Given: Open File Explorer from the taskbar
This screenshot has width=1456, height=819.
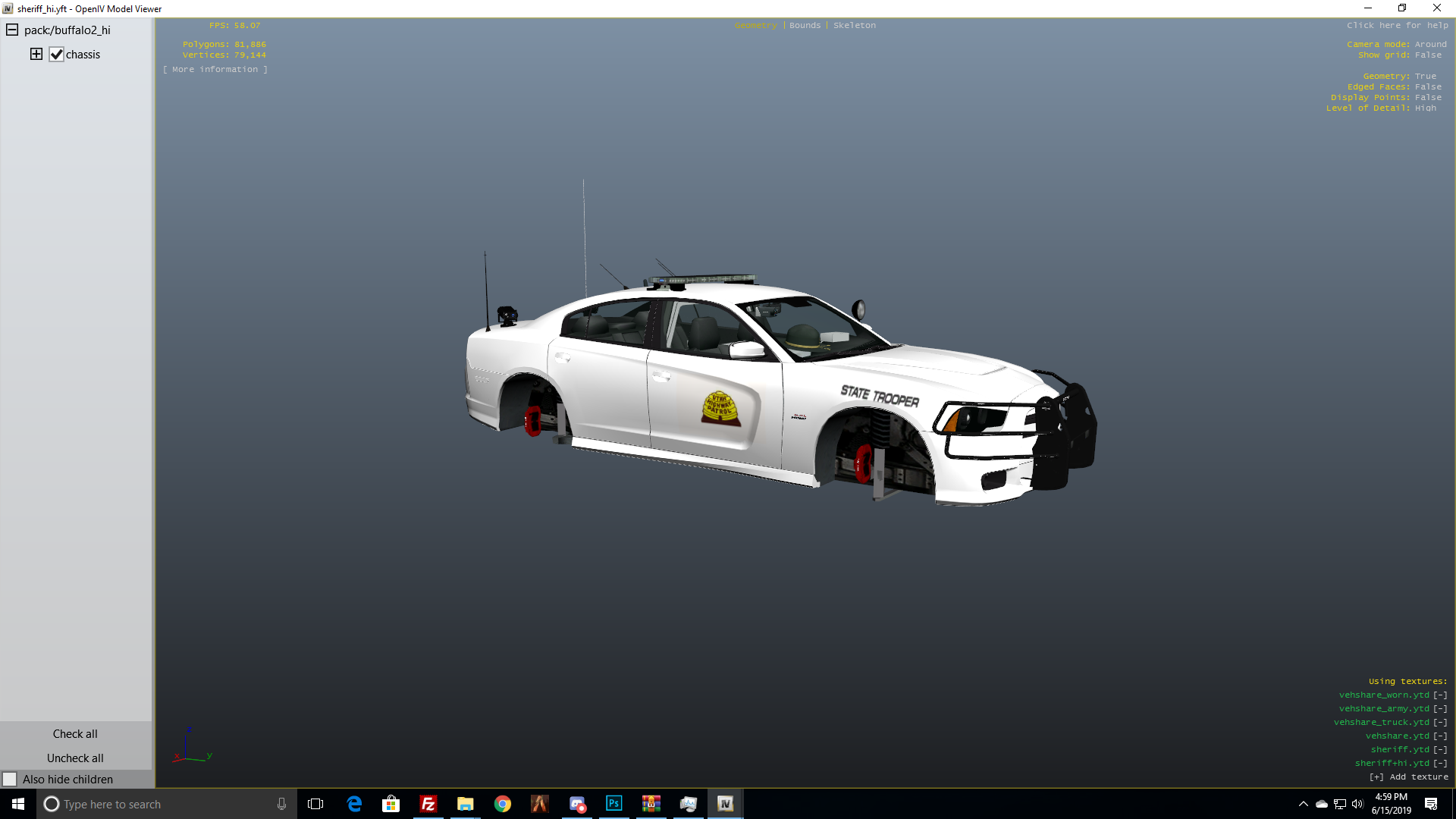Looking at the screenshot, I should 465,804.
